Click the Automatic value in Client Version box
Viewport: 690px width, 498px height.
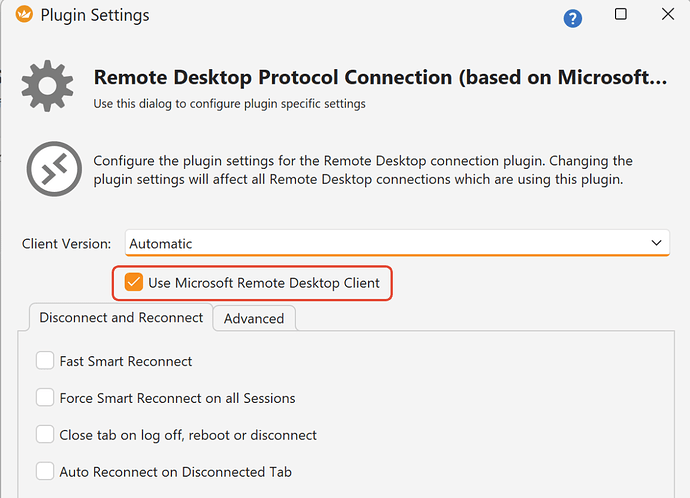click(x=161, y=243)
